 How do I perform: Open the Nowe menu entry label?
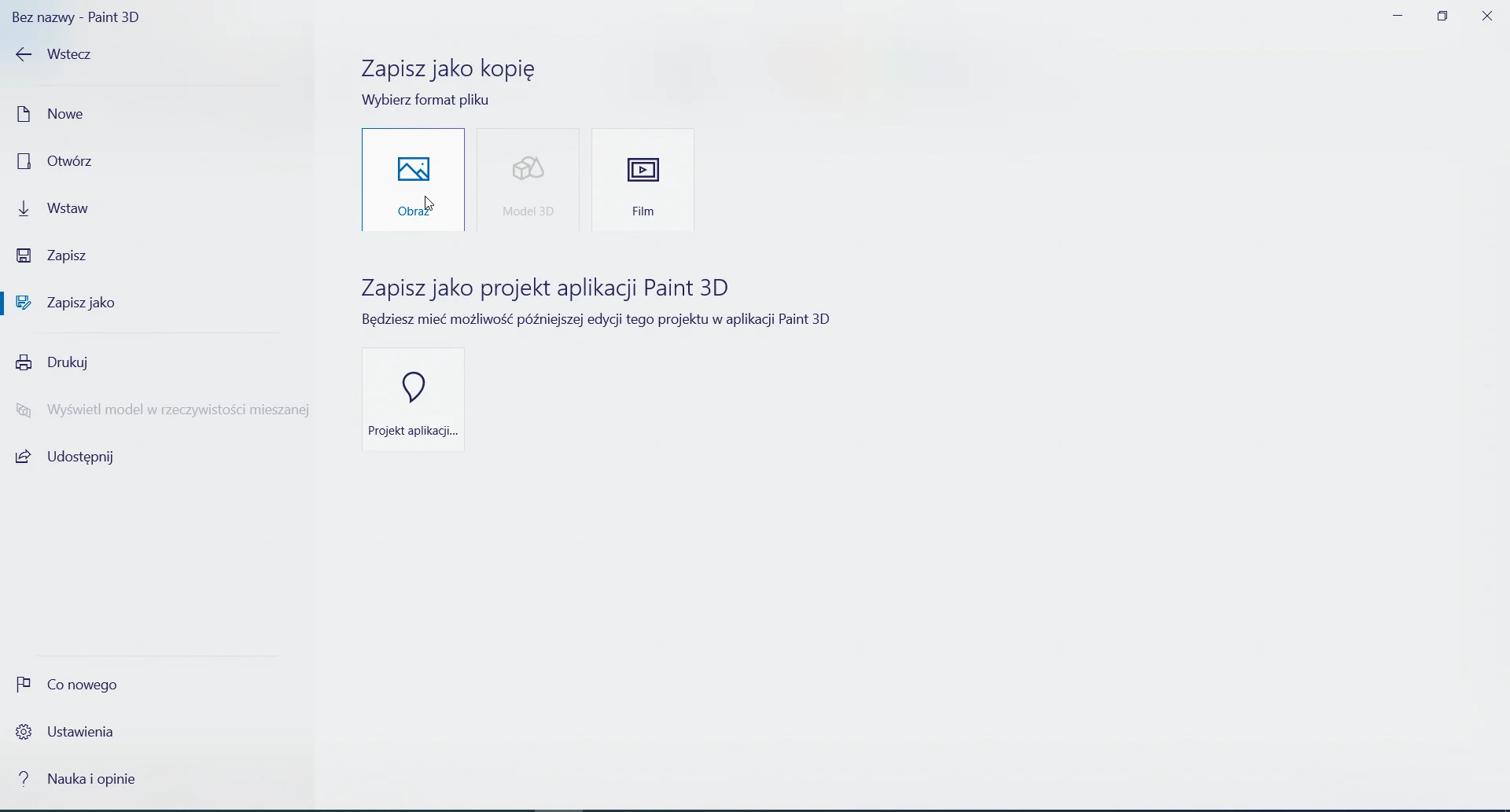coord(65,114)
